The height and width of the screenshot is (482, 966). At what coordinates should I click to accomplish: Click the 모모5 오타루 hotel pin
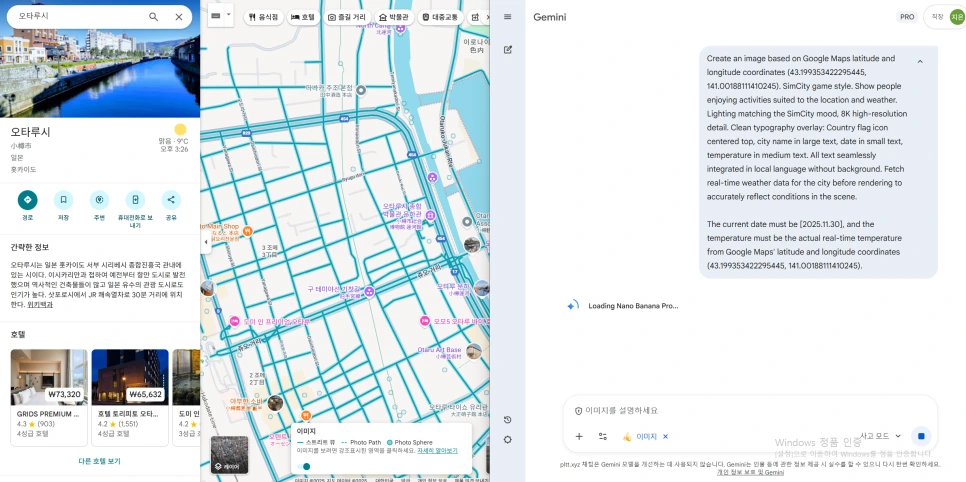[x=424, y=321]
